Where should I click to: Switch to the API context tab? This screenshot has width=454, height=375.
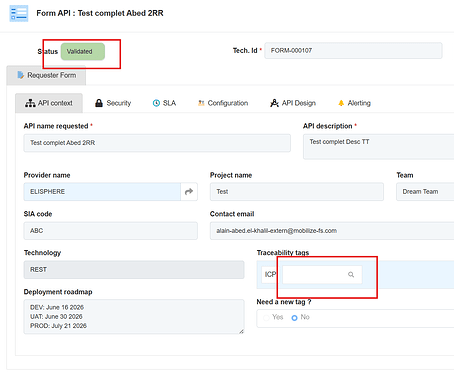pyautogui.click(x=49, y=103)
